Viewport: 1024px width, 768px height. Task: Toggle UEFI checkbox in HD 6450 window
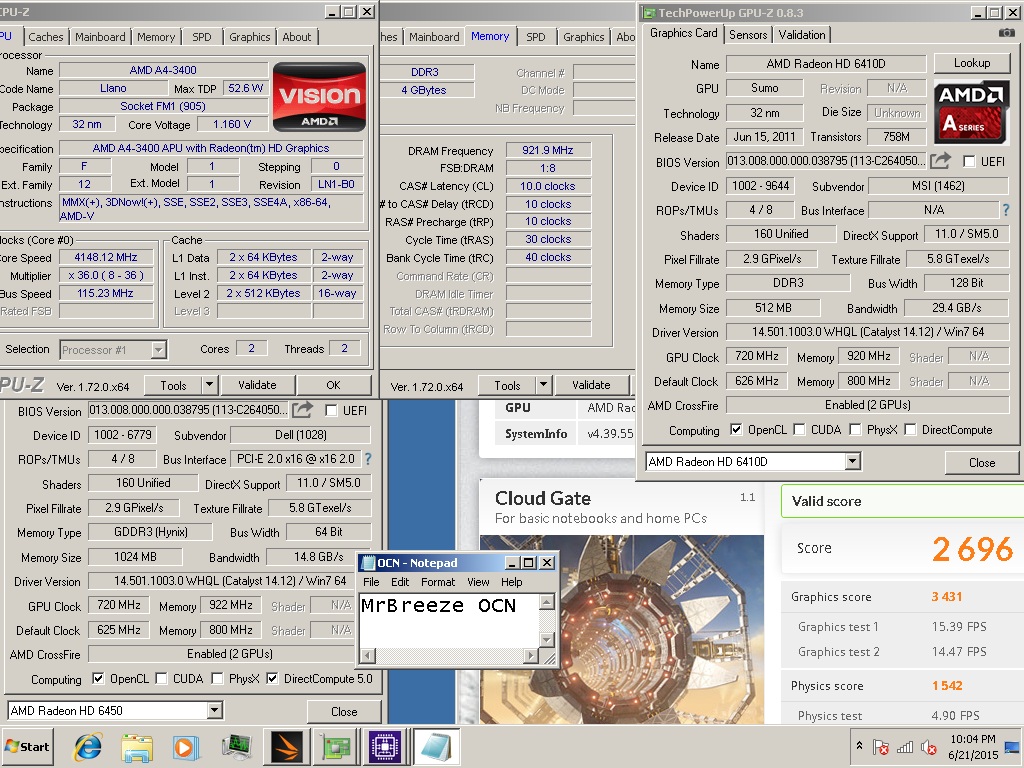tap(331, 410)
